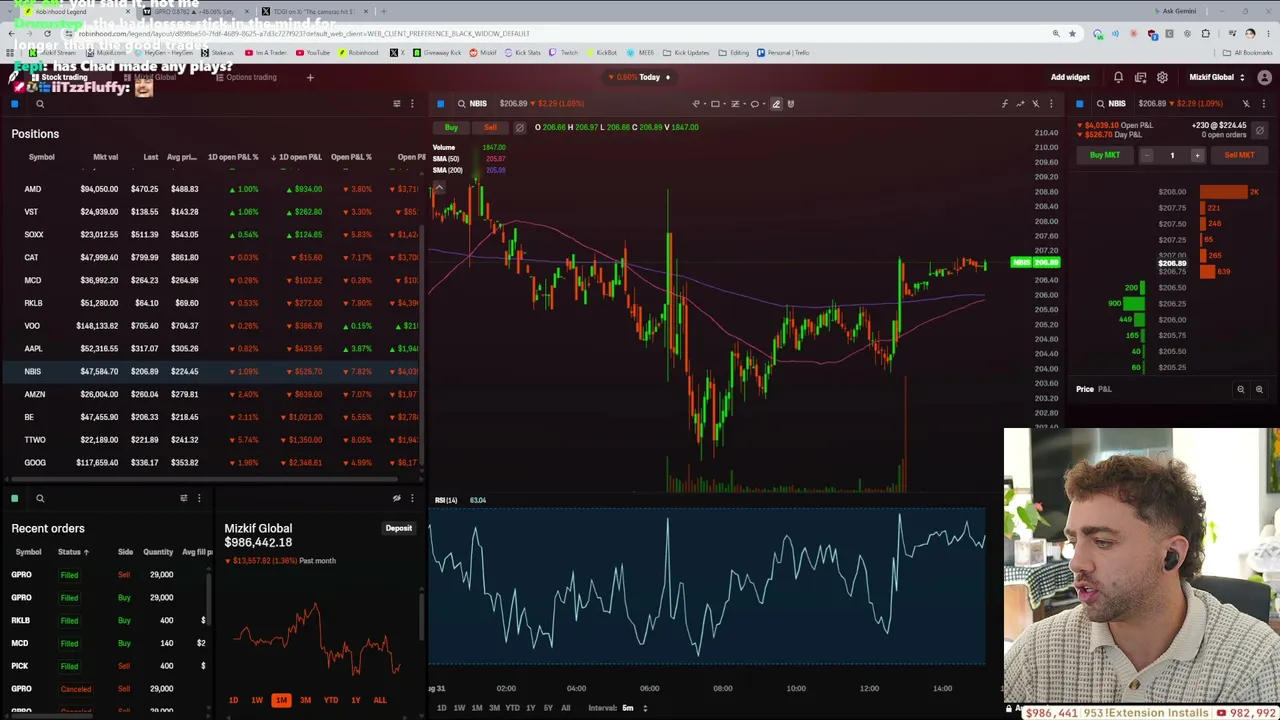The image size is (1280, 720).
Task: Select the NBIS row in Positions
Action: tap(212, 371)
